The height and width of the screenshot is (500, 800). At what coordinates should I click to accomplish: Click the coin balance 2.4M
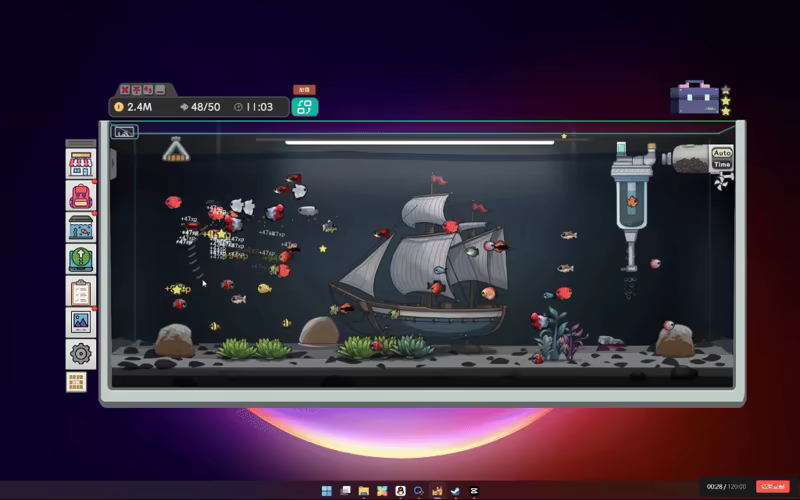[133, 107]
